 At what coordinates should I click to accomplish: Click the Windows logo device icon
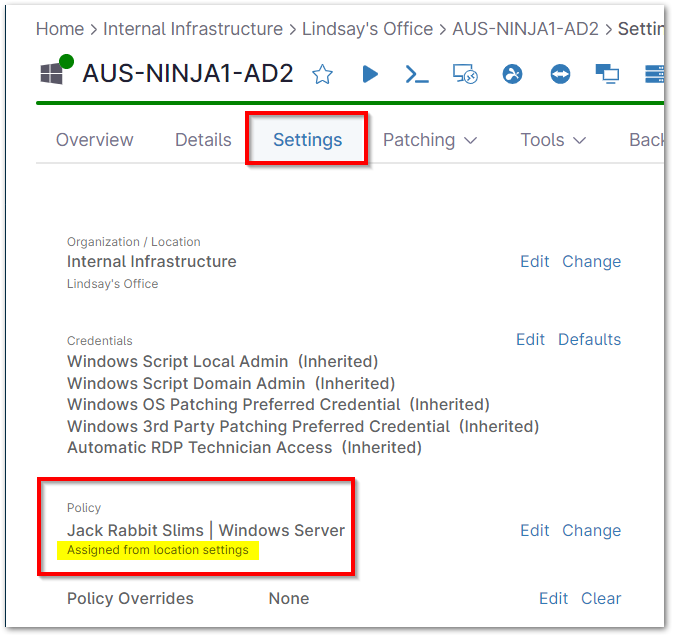(x=51, y=74)
